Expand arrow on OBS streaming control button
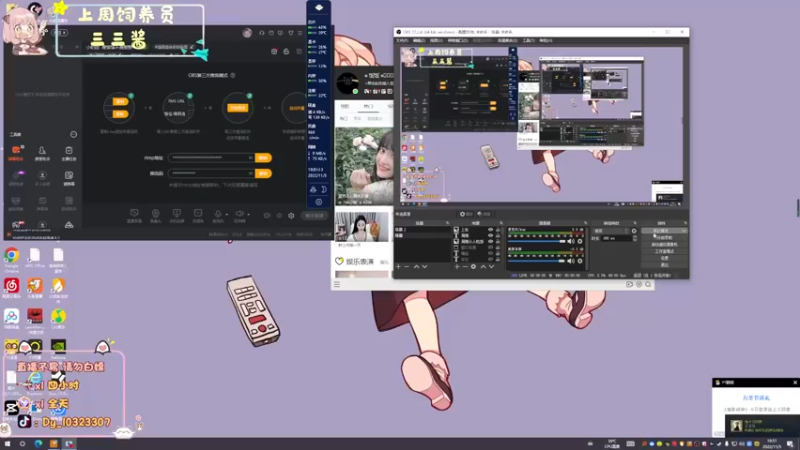 [684, 231]
